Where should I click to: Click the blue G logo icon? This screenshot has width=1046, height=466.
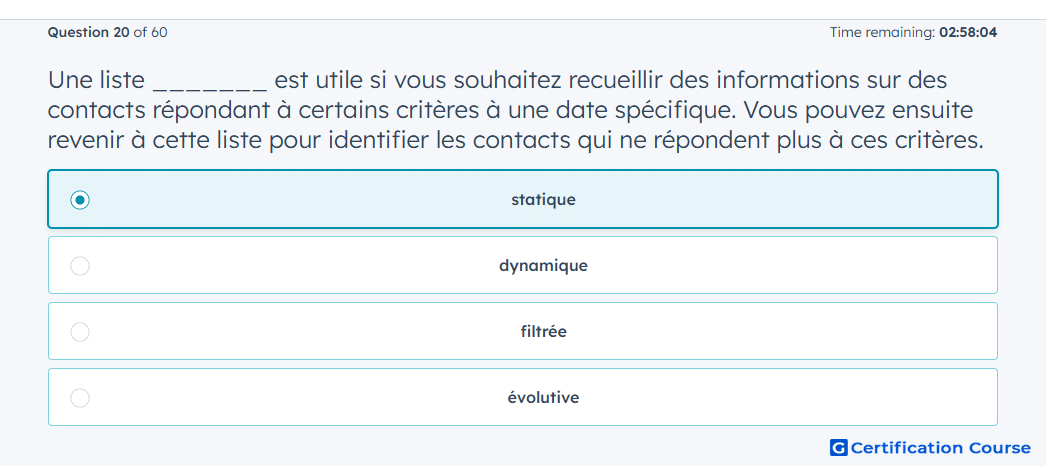(839, 447)
